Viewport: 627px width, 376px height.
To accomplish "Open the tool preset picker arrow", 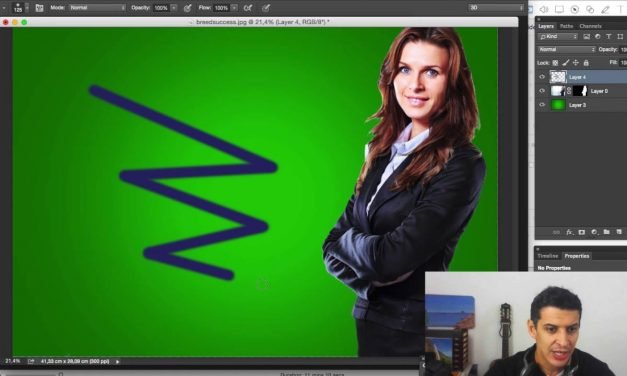I will pyautogui.click(x=4, y=8).
